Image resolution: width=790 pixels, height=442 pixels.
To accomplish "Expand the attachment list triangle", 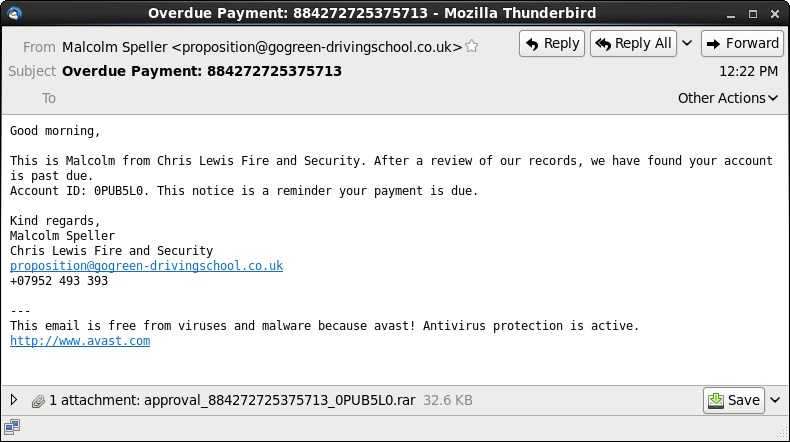I will click(x=14, y=400).
